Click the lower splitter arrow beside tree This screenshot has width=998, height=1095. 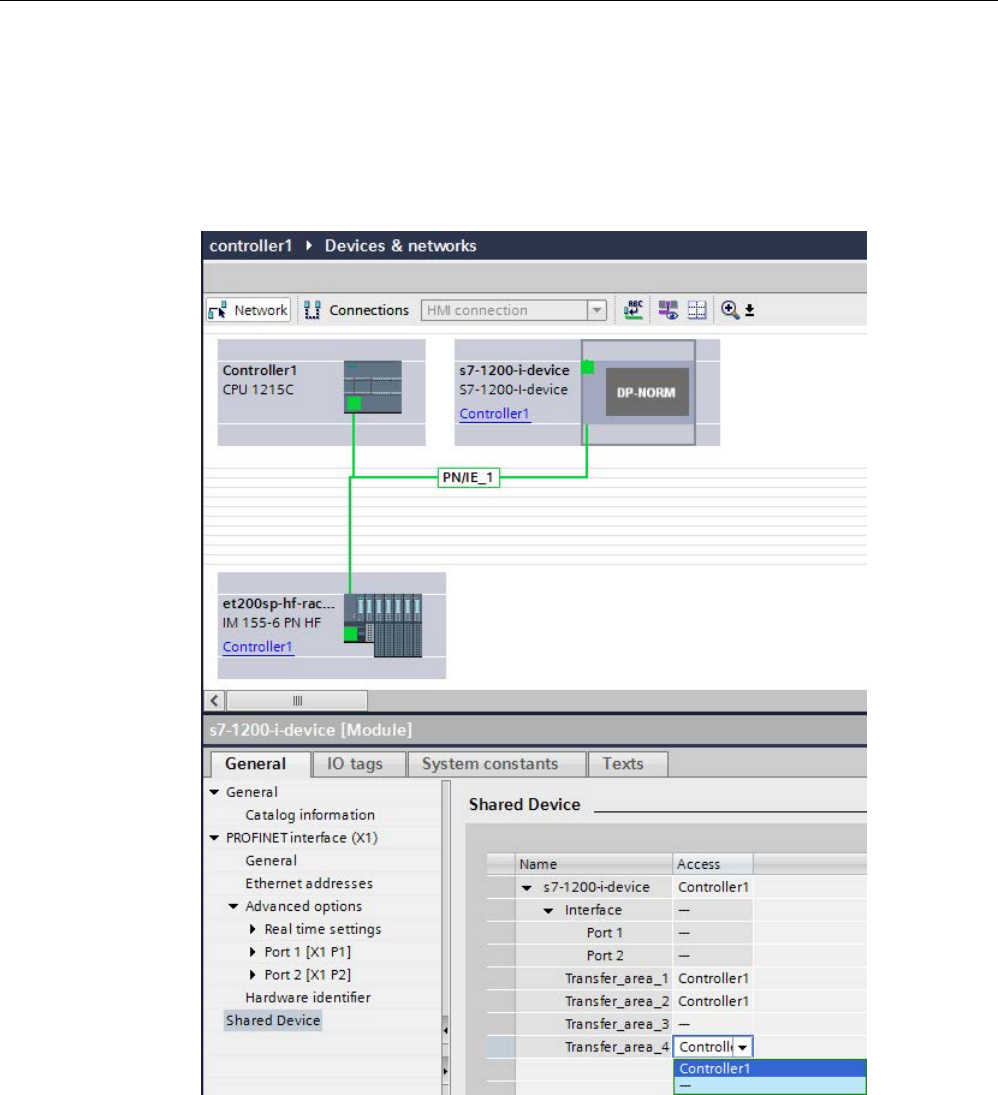point(446,1071)
